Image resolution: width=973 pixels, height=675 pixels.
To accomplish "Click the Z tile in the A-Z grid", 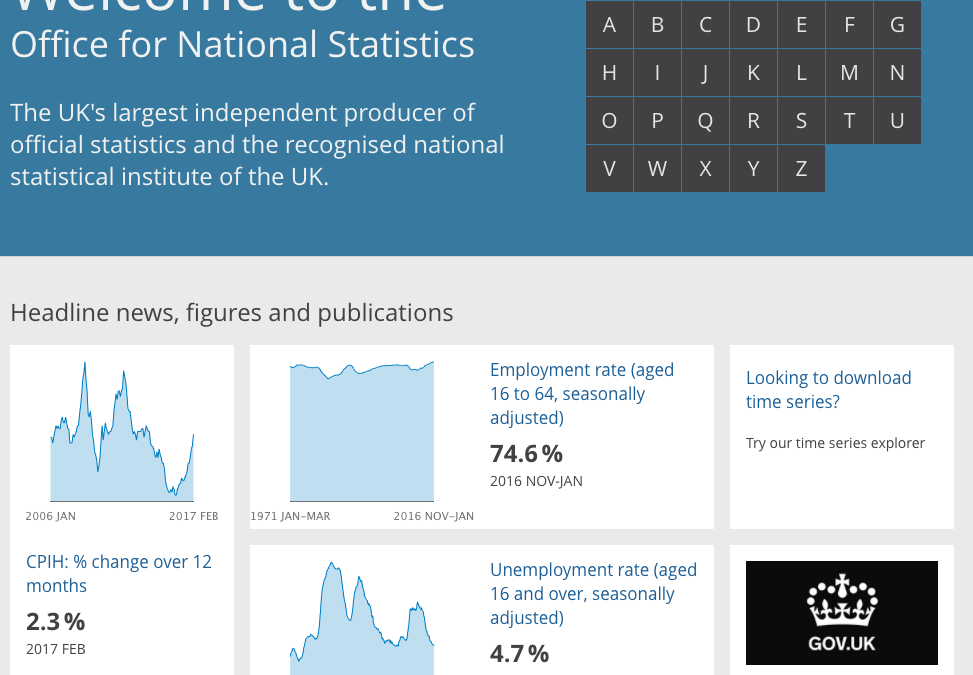I will point(801,169).
